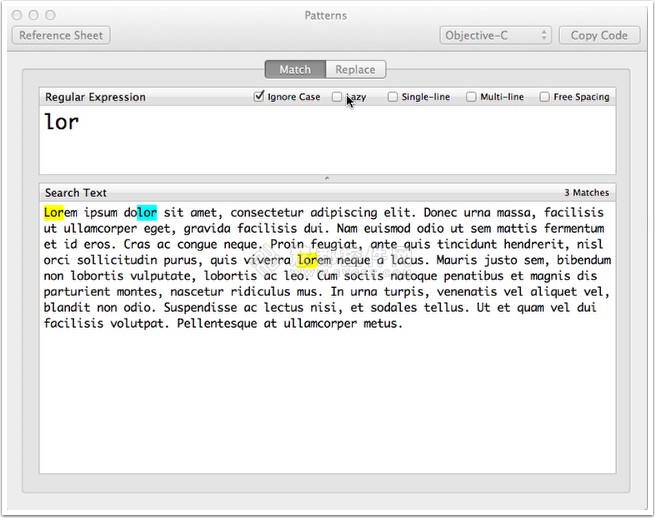
Task: Click the 'Regular Expression' header label
Action: 95,97
